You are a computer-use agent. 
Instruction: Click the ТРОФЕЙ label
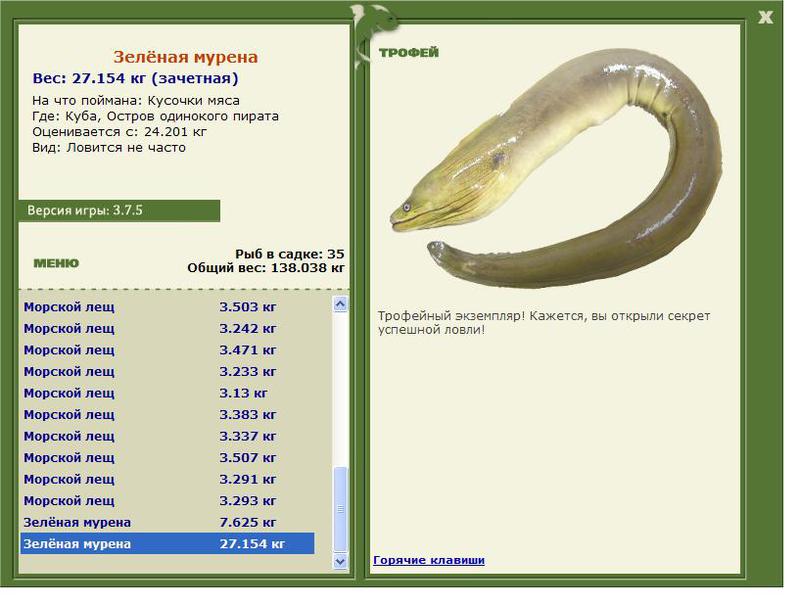[x=409, y=53]
